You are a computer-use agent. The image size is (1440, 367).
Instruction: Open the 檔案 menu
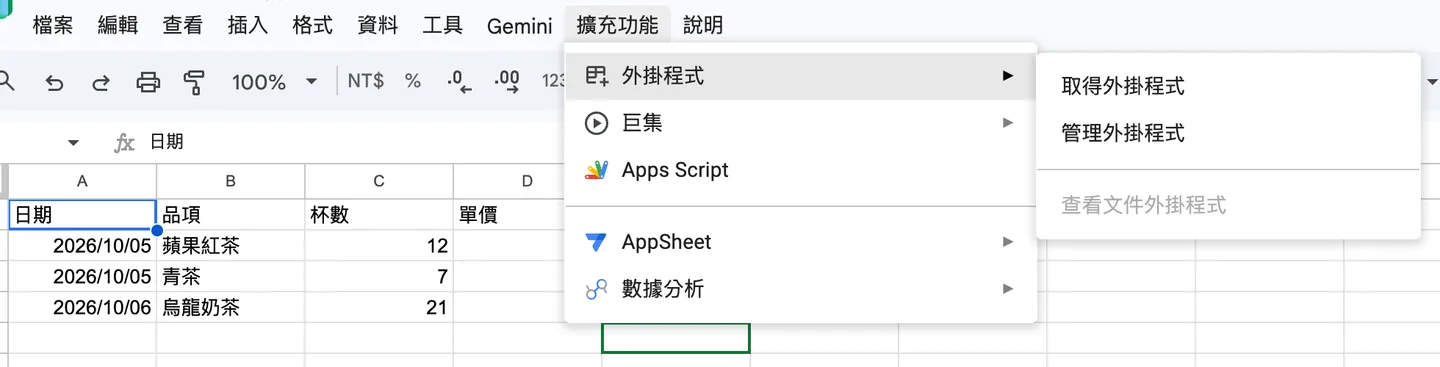tap(53, 25)
